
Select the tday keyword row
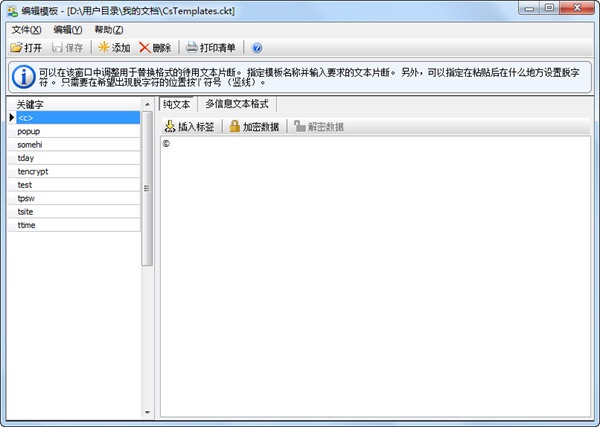78,158
